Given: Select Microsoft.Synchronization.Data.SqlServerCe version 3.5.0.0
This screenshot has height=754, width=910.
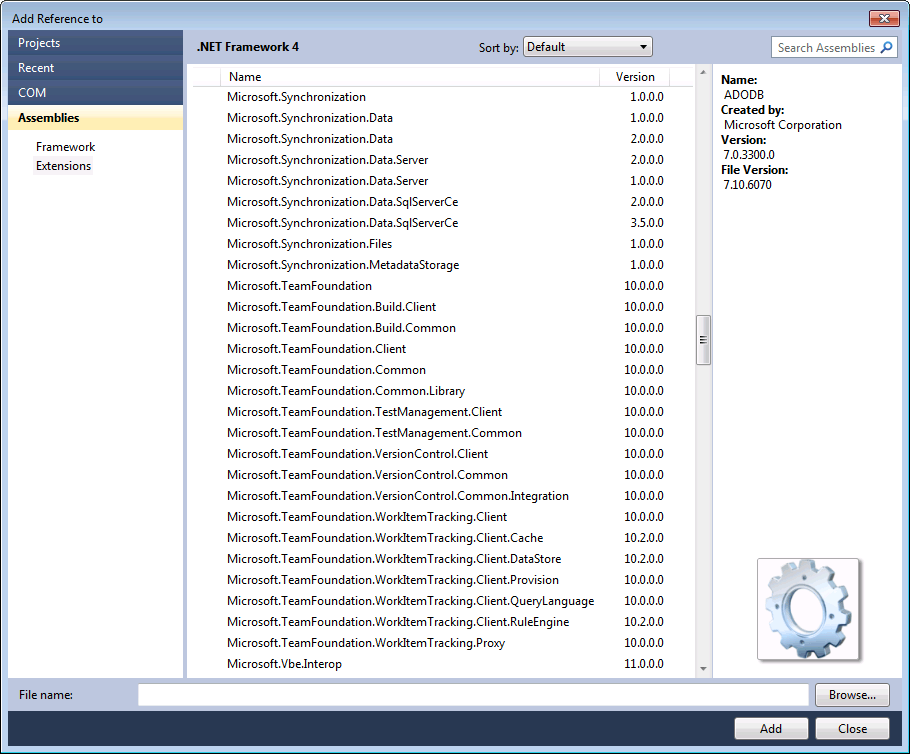Looking at the screenshot, I should (x=443, y=223).
